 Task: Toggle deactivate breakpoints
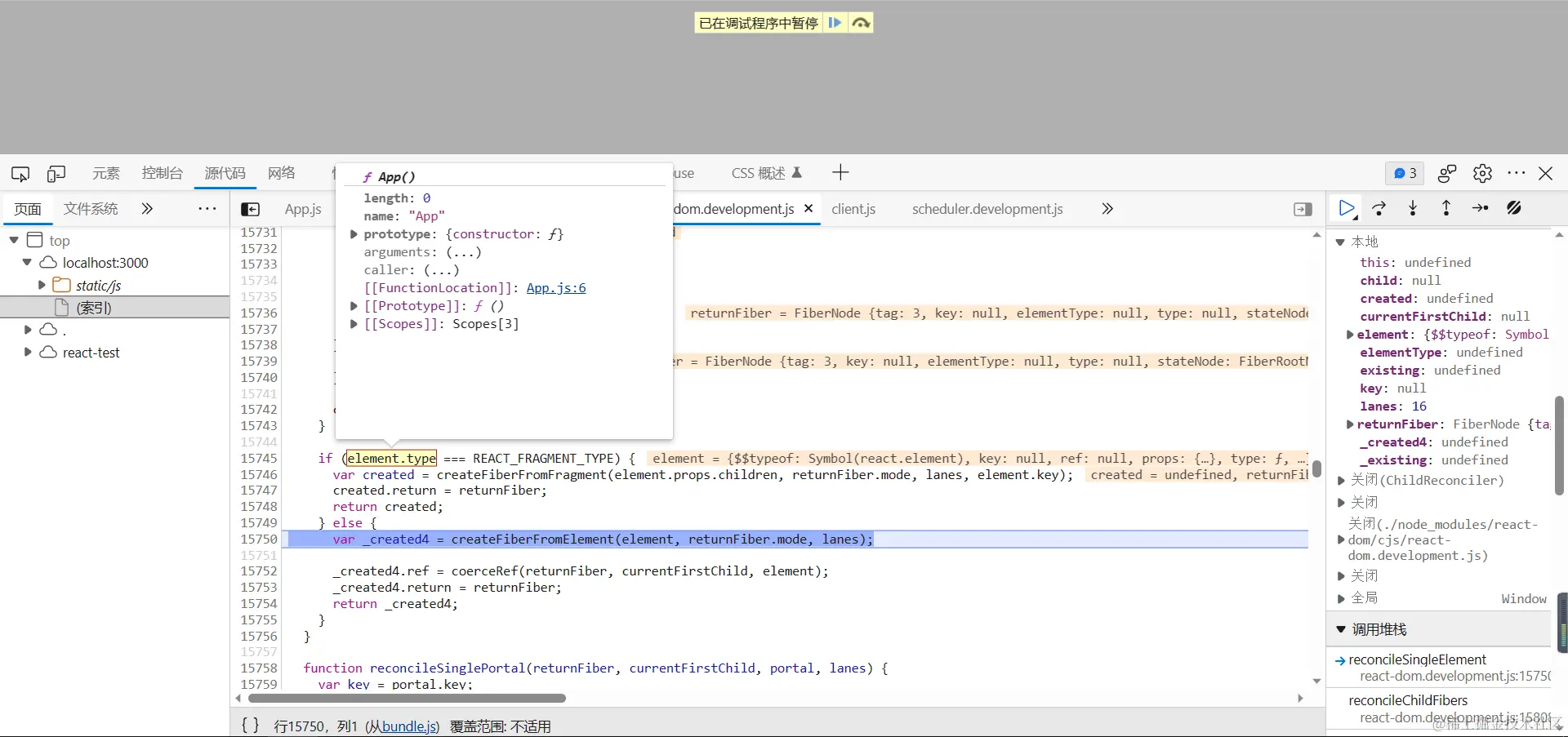1514,208
